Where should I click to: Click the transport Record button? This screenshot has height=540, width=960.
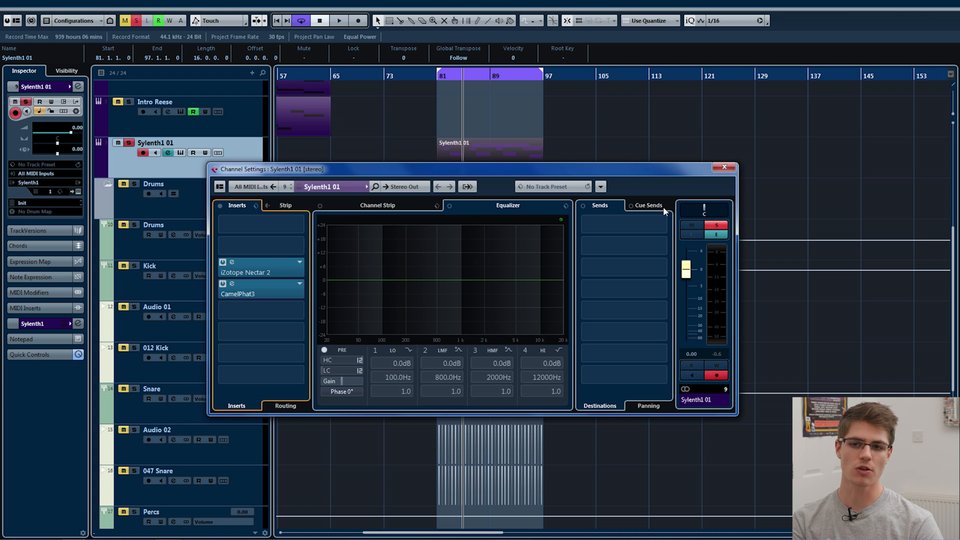(x=359, y=20)
